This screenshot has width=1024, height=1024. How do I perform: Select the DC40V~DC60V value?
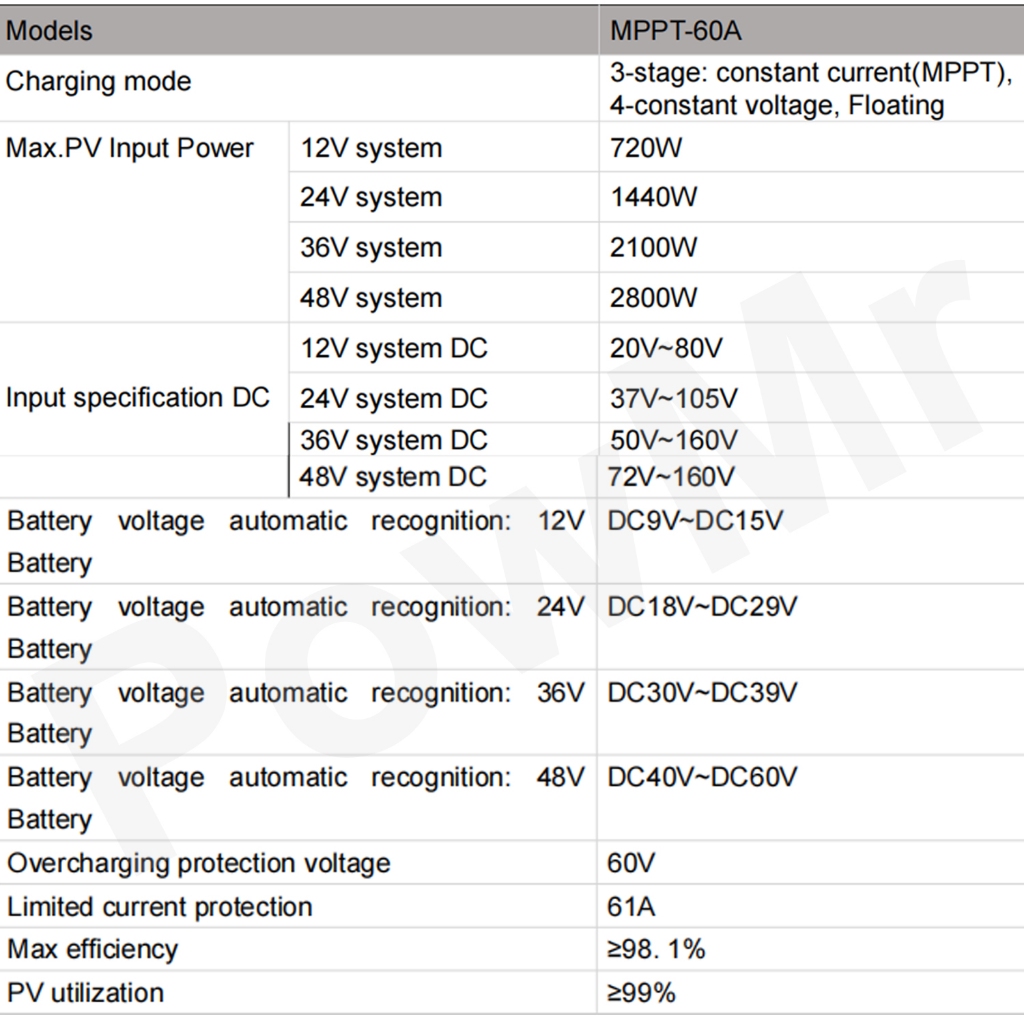point(702,777)
